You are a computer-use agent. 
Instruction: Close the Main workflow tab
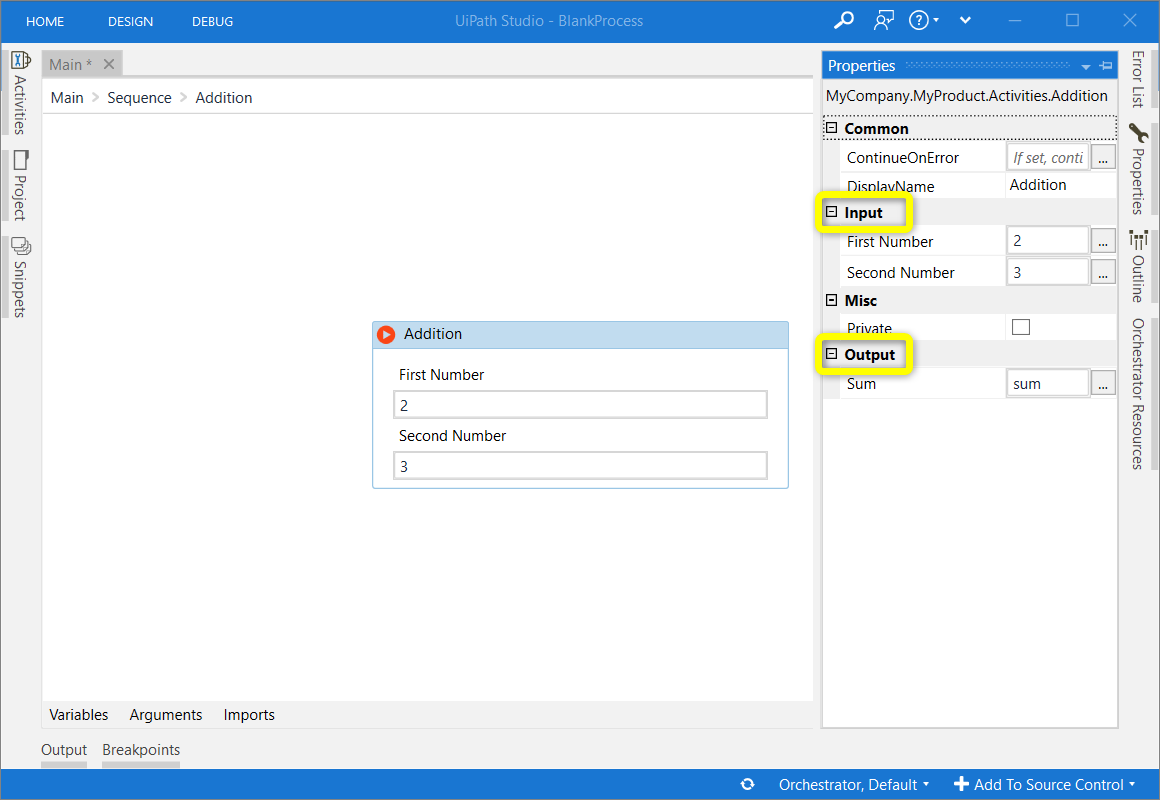pos(109,64)
